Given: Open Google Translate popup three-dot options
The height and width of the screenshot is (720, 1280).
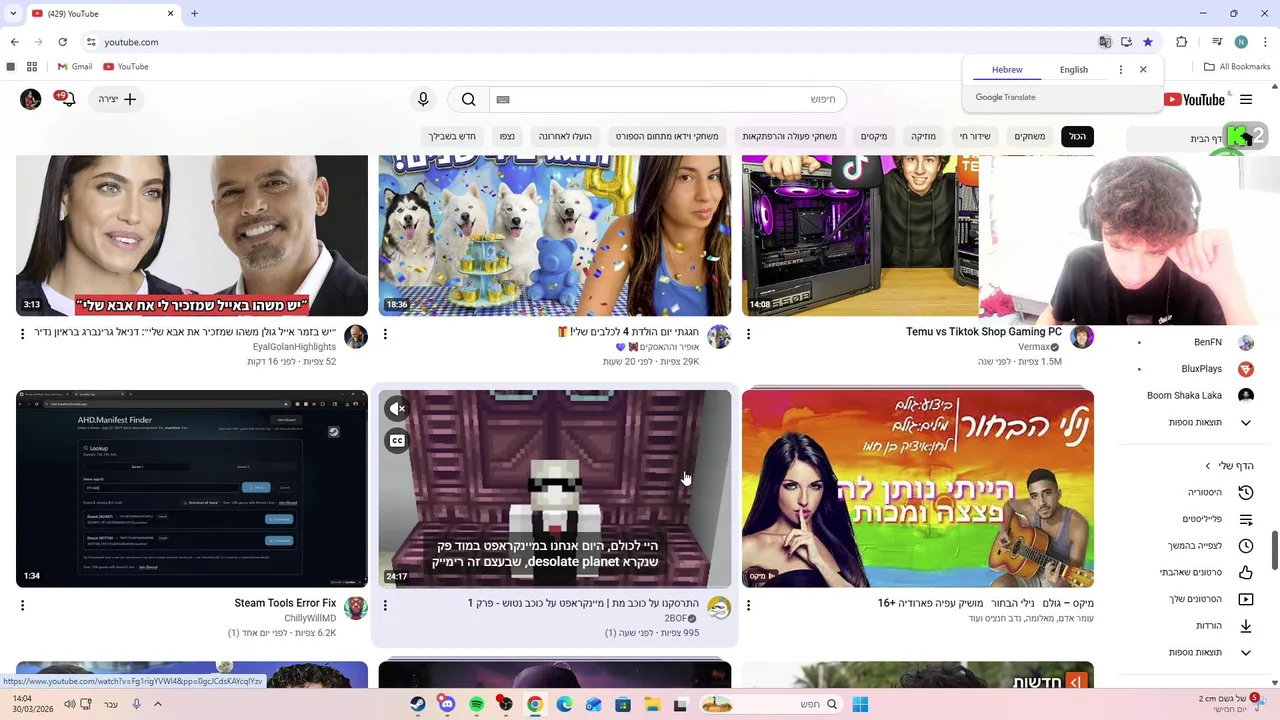Looking at the screenshot, I should (1120, 70).
